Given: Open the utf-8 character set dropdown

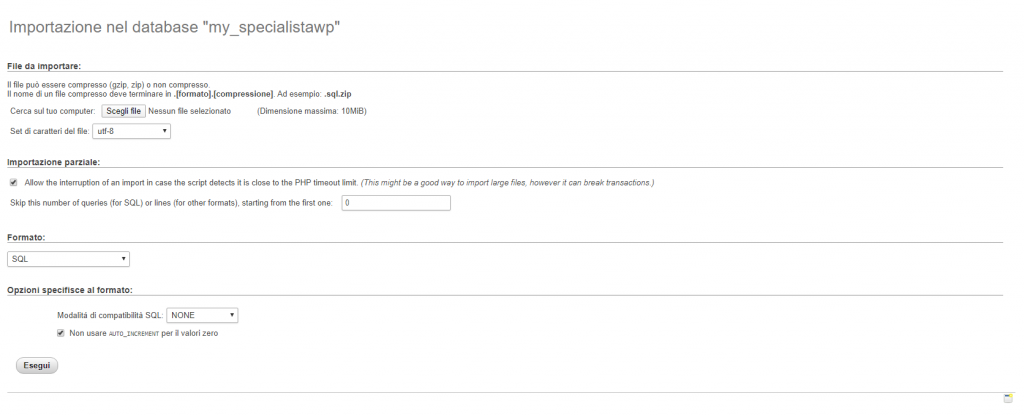Looking at the screenshot, I should 131,131.
